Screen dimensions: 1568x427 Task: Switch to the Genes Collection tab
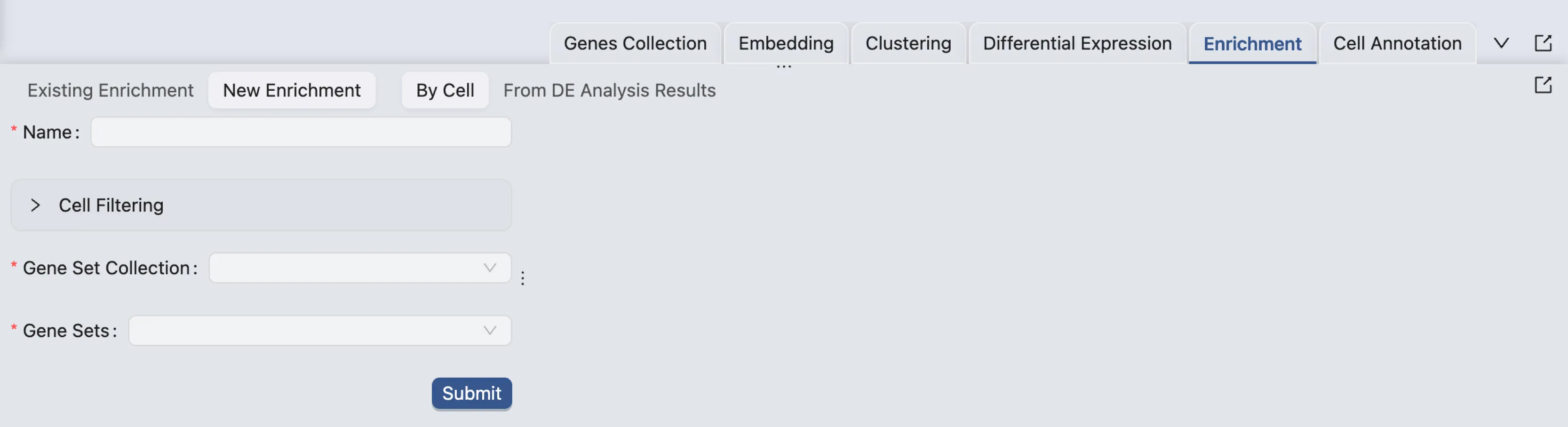pos(635,43)
